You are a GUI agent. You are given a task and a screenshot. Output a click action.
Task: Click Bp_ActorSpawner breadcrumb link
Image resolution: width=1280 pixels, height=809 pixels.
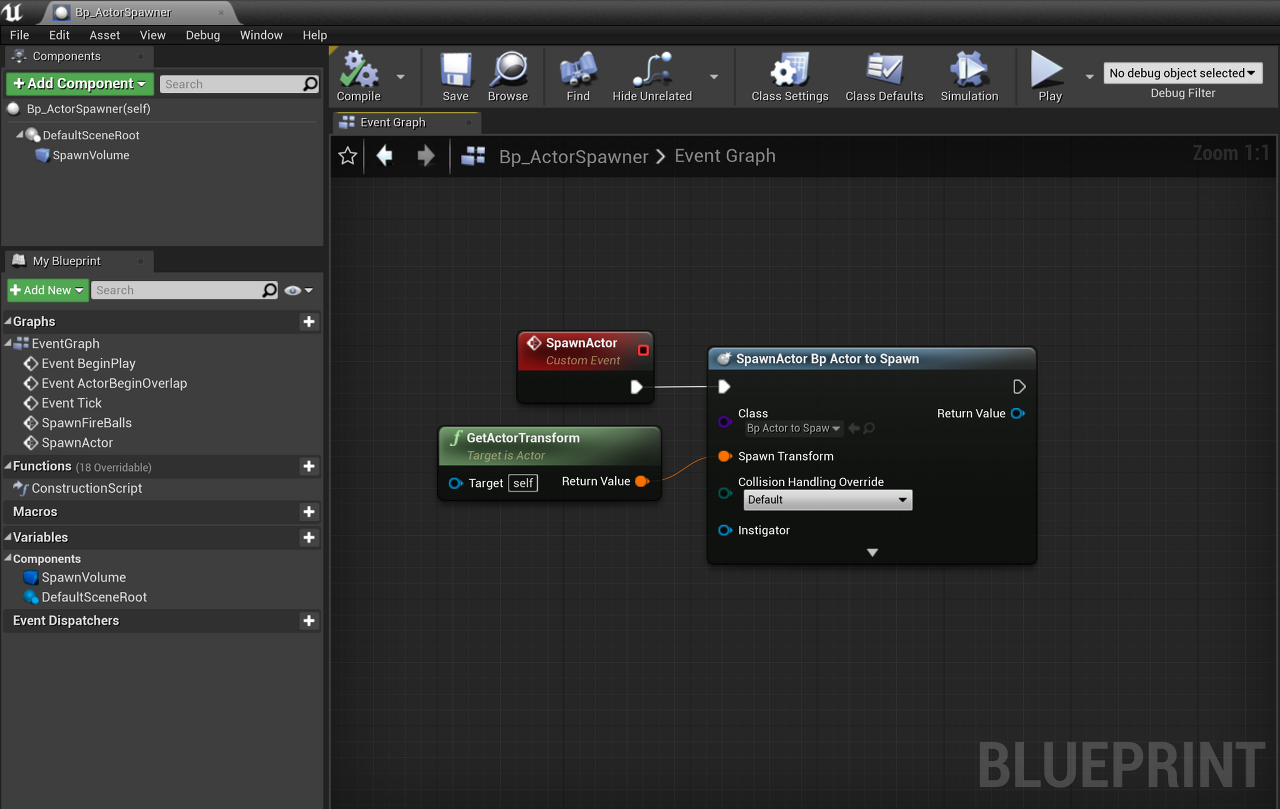(x=573, y=156)
